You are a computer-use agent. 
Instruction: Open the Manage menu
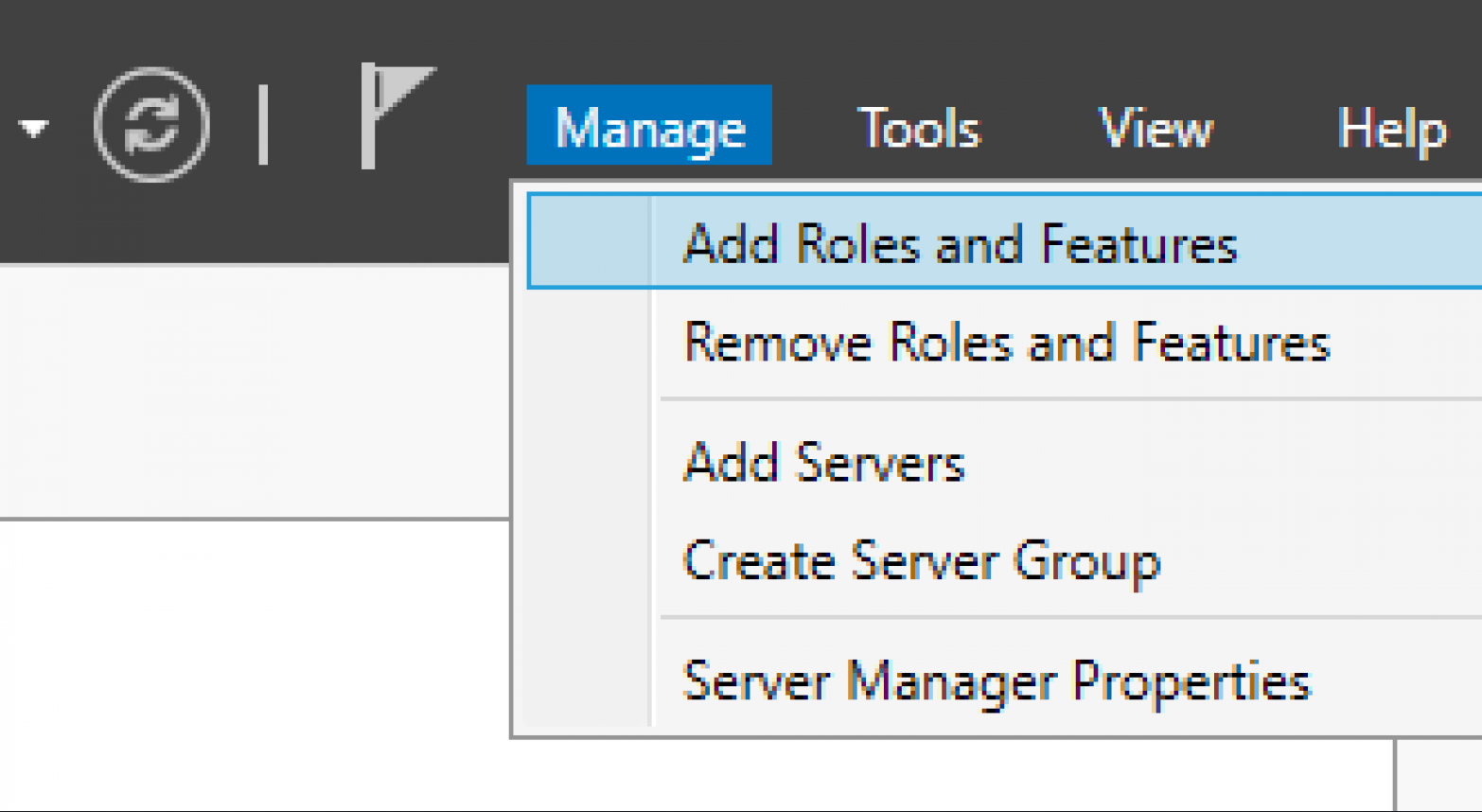649,126
